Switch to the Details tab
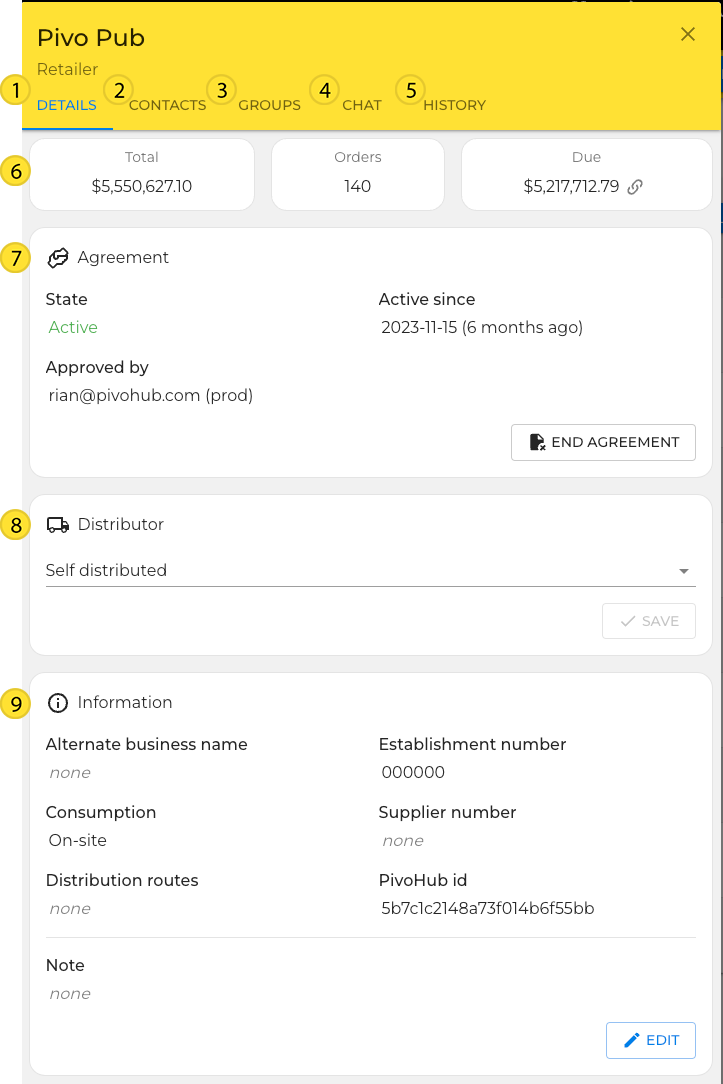 (67, 105)
